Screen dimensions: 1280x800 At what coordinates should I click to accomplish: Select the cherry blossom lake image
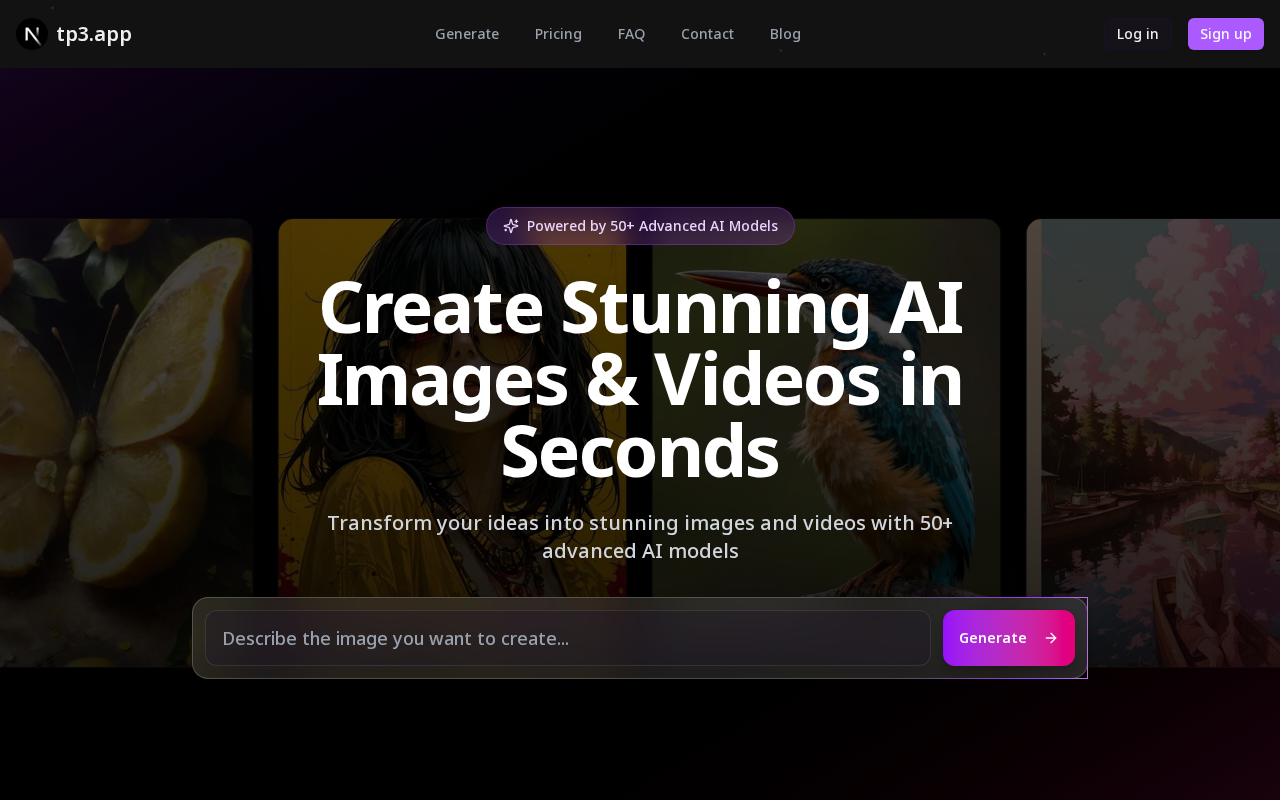(x=1153, y=443)
